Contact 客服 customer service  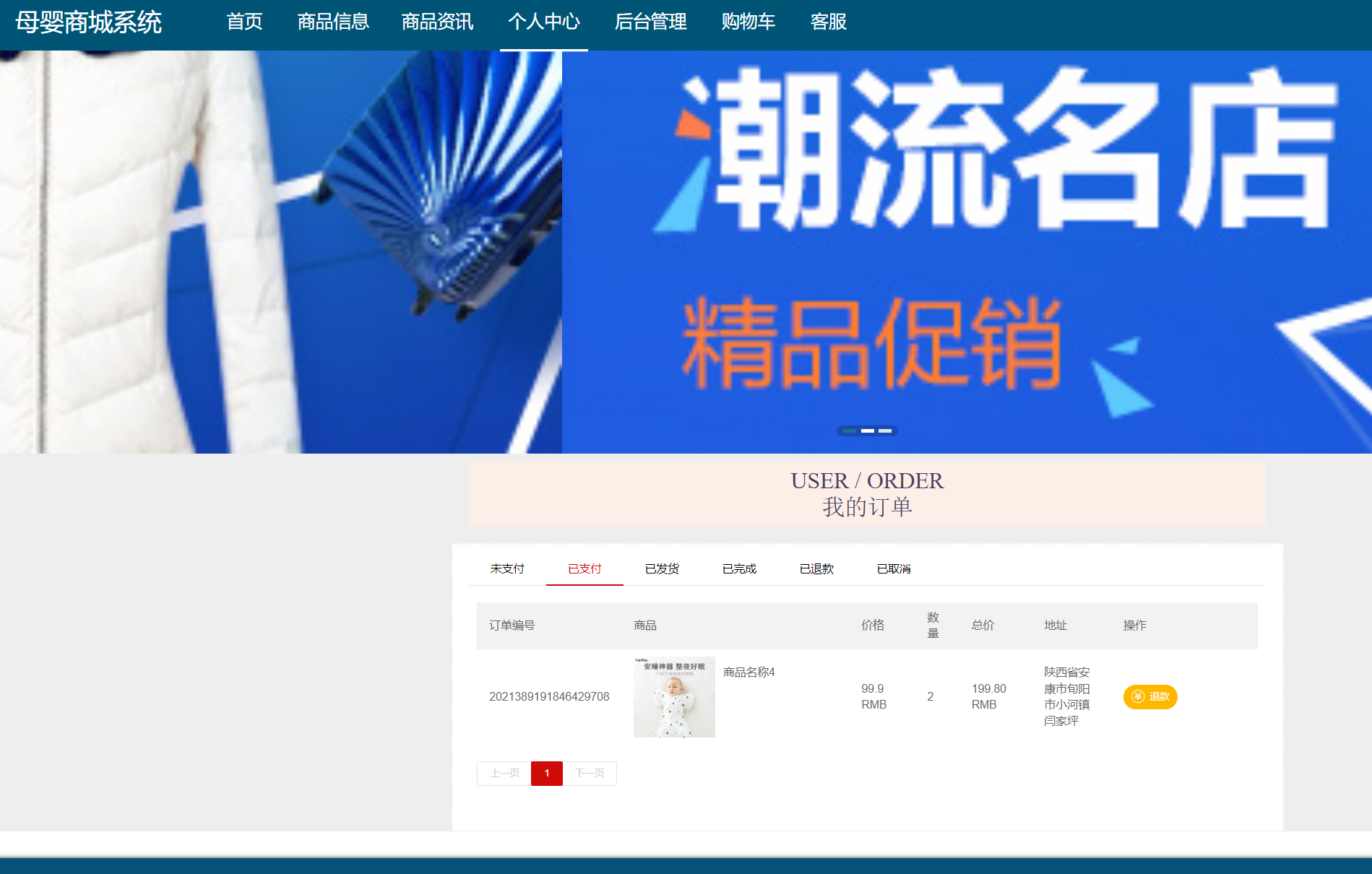coord(828,22)
